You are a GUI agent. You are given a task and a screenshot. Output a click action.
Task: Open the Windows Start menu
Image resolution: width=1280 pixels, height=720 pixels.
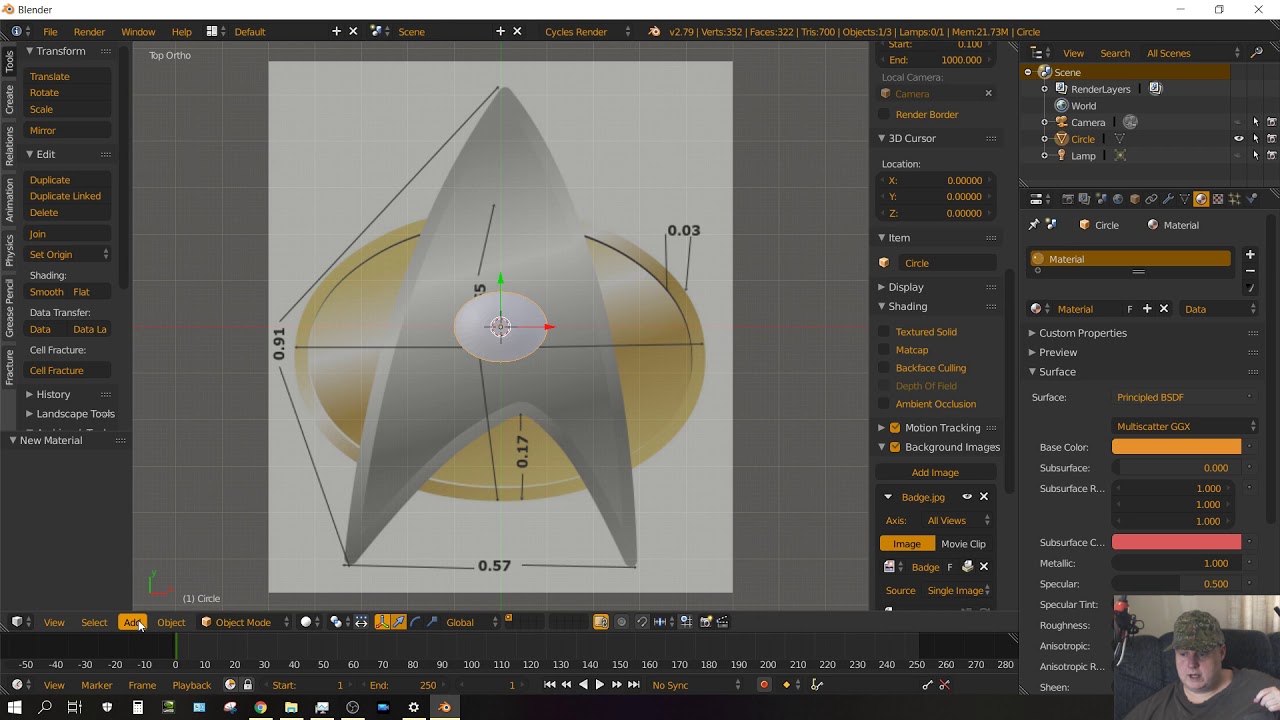[14, 707]
